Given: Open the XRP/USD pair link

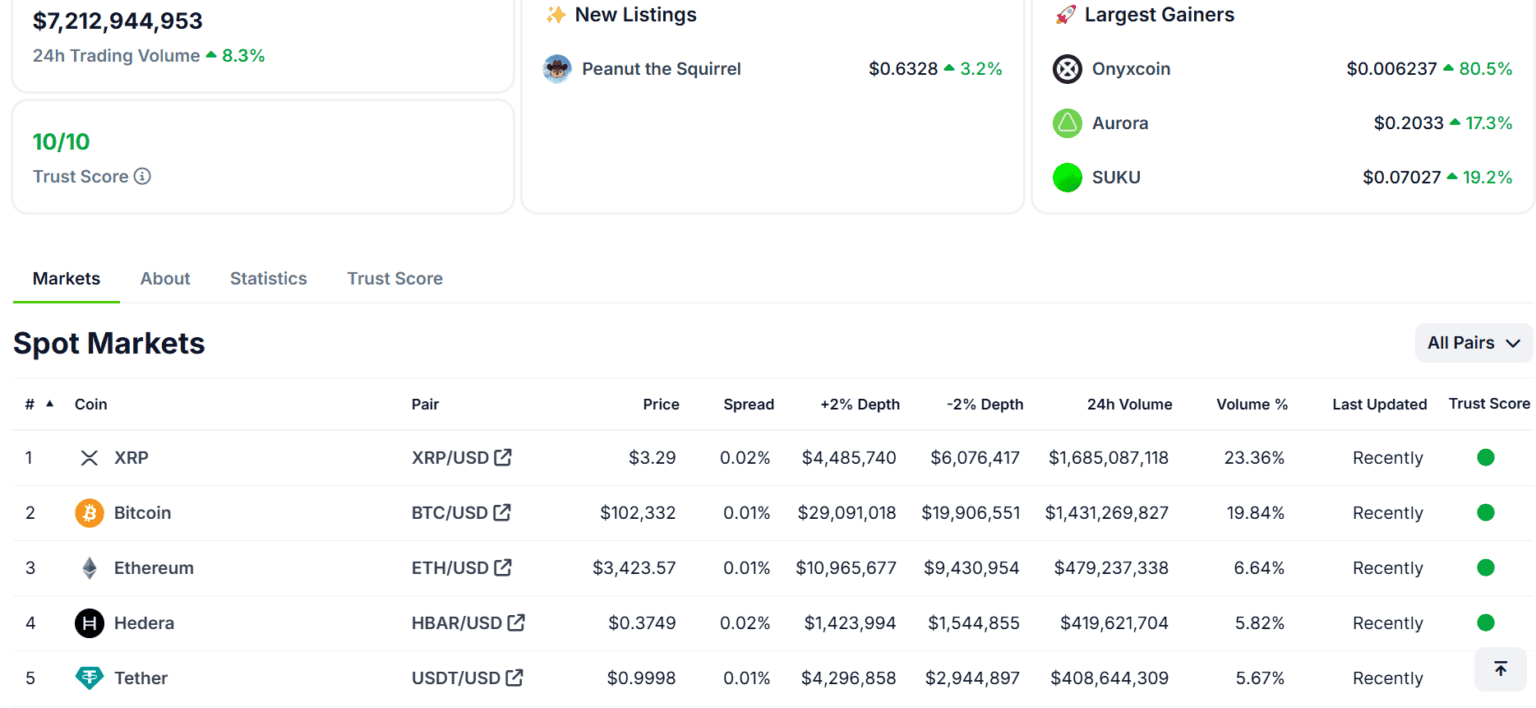Looking at the screenshot, I should tap(450, 458).
